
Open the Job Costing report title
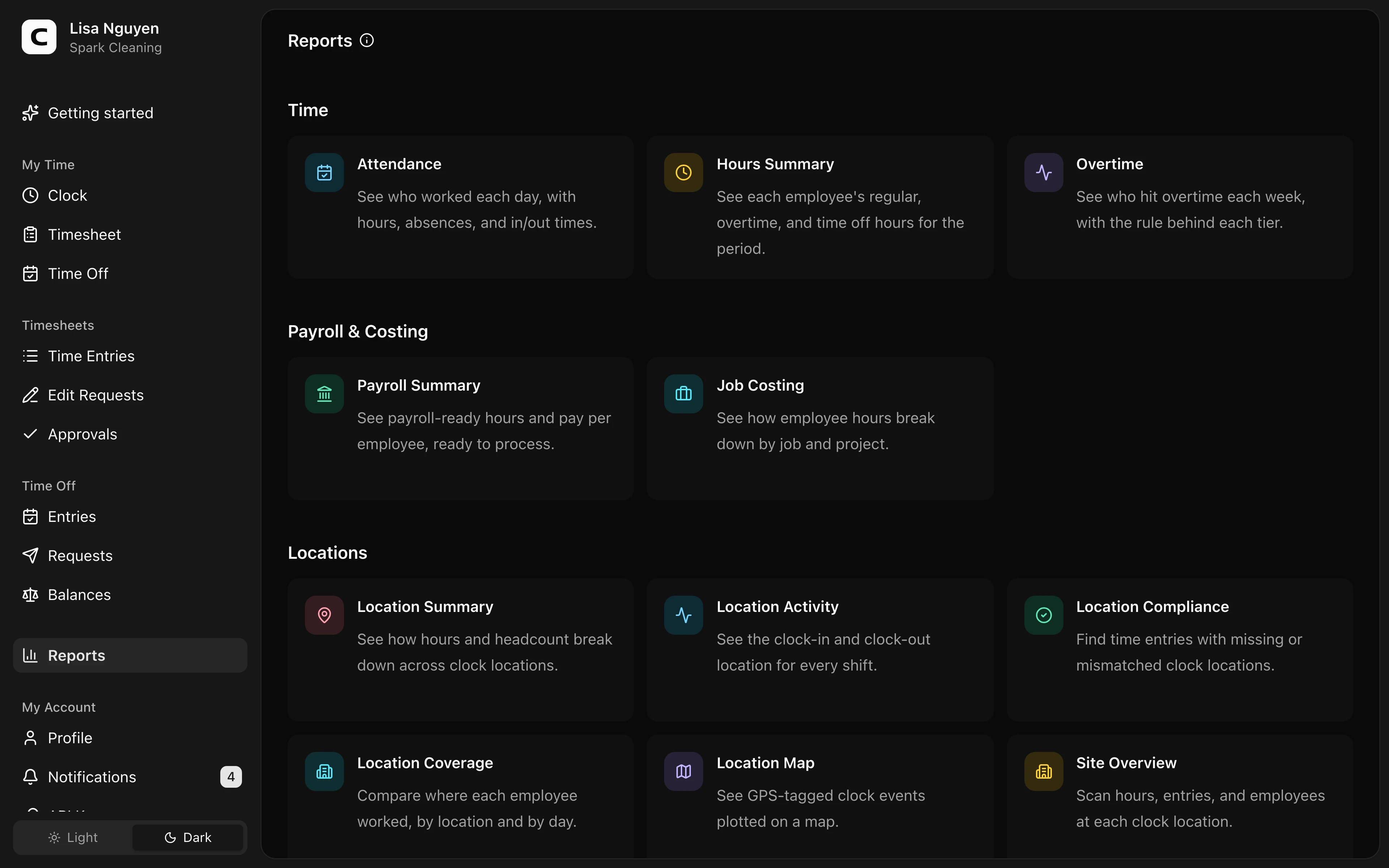760,385
